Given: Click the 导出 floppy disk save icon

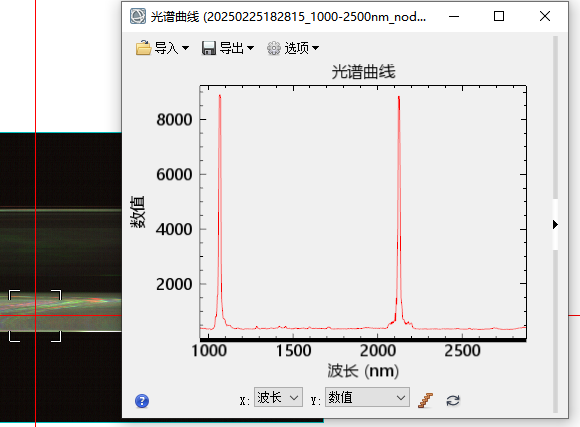Looking at the screenshot, I should pyautogui.click(x=209, y=48).
